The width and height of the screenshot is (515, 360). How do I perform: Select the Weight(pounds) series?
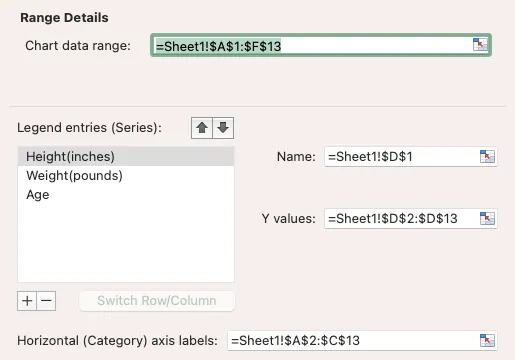coord(126,175)
